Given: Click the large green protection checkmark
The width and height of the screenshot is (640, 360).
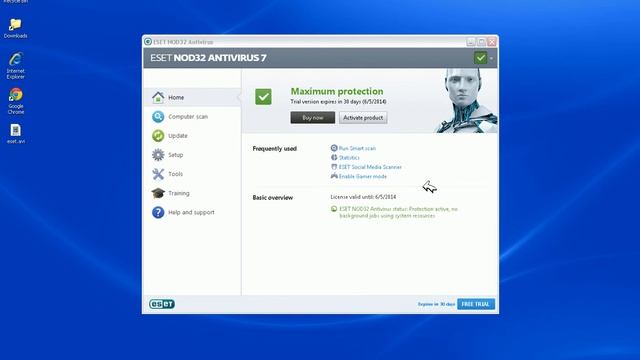Looking at the screenshot, I should pos(263,97).
